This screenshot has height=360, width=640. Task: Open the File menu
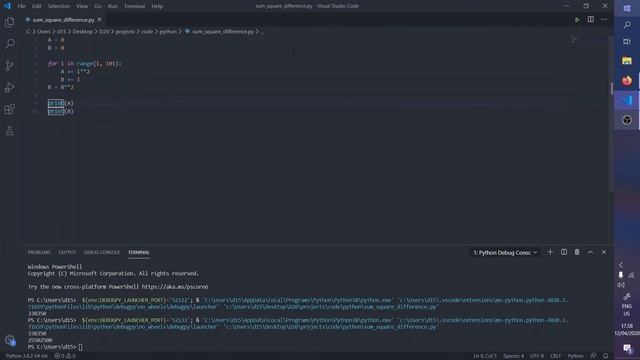click(21, 6)
